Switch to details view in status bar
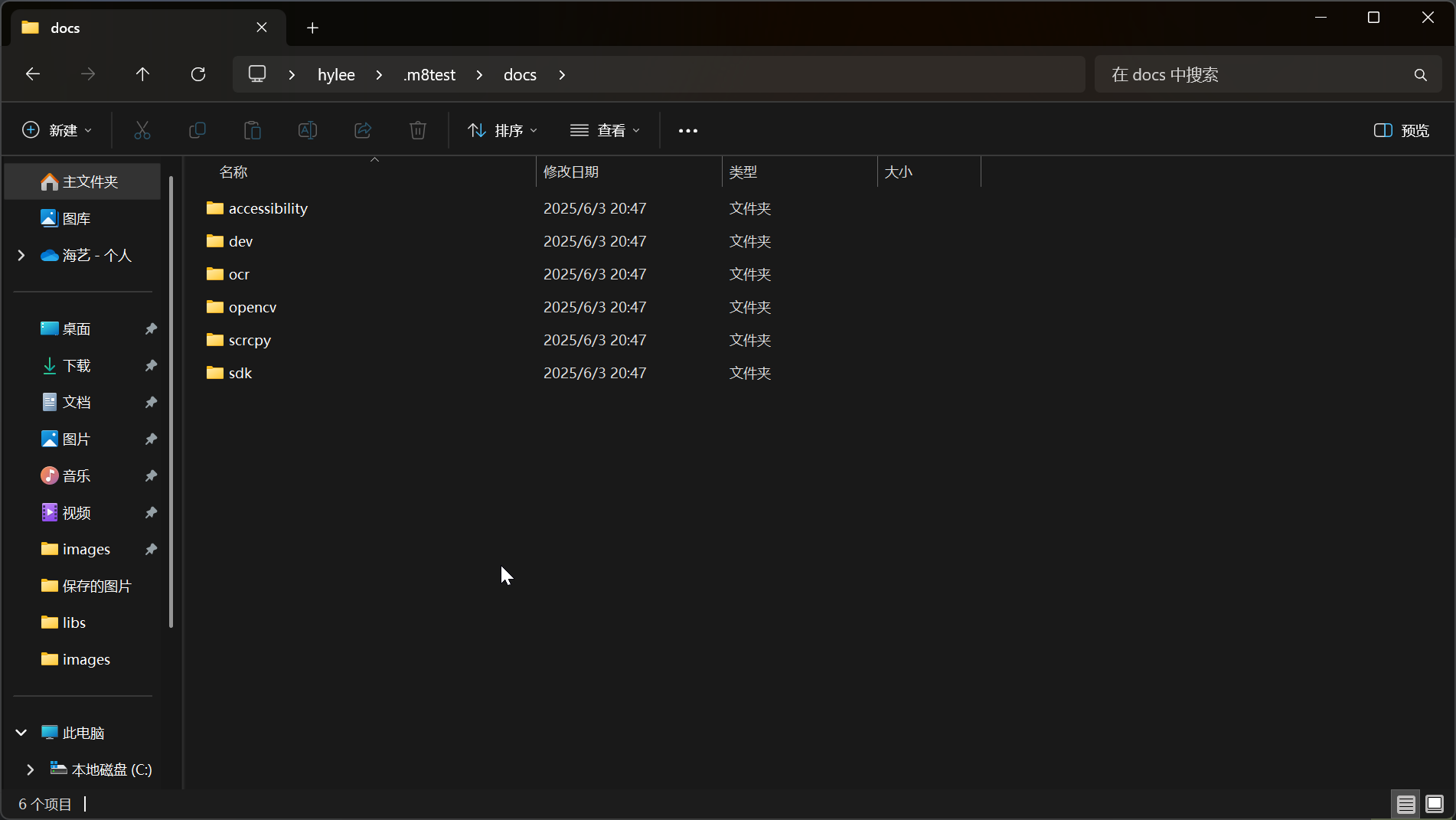Image resolution: width=1456 pixels, height=820 pixels. click(x=1405, y=804)
